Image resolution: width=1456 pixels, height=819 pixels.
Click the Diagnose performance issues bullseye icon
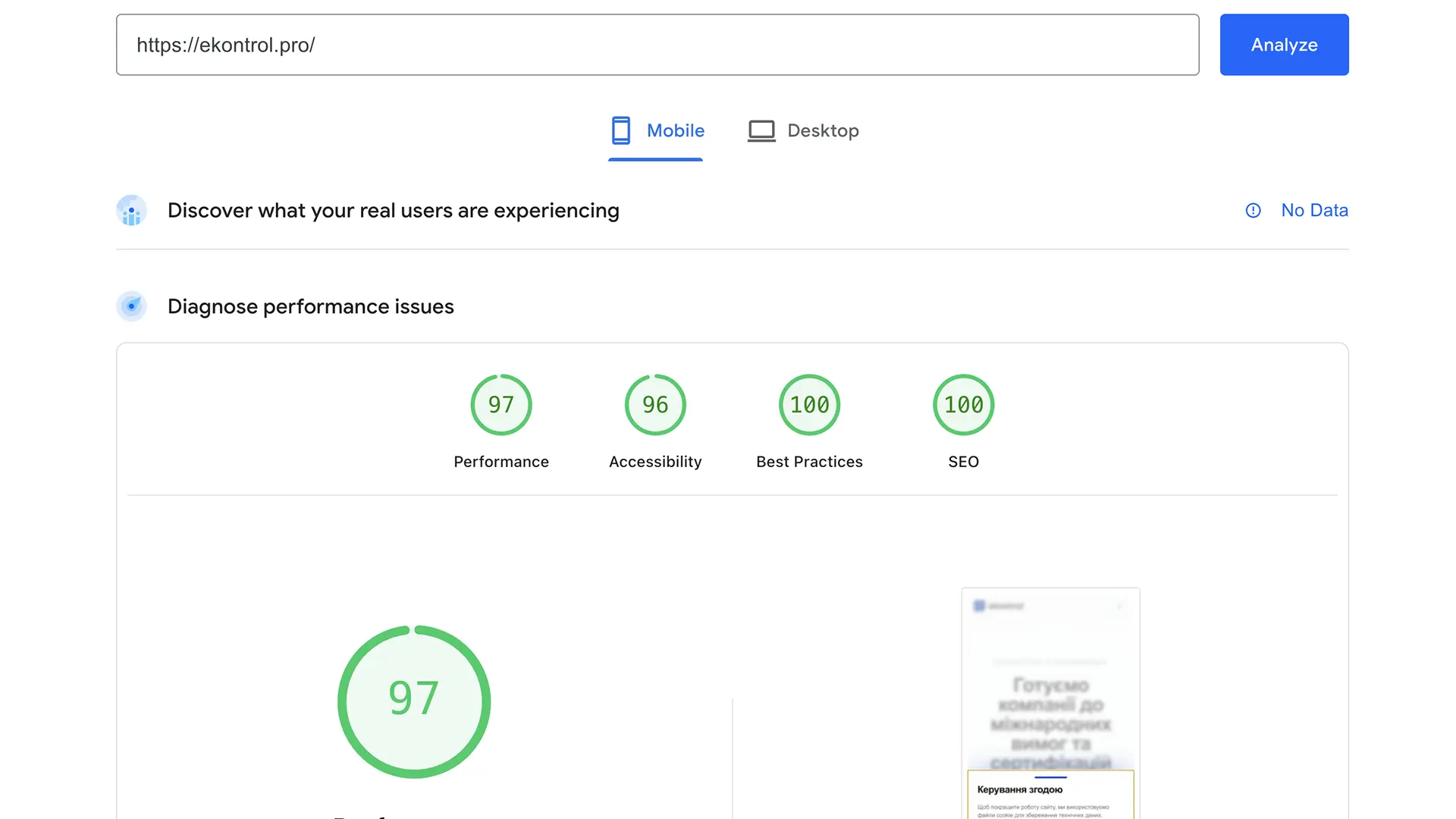(131, 306)
